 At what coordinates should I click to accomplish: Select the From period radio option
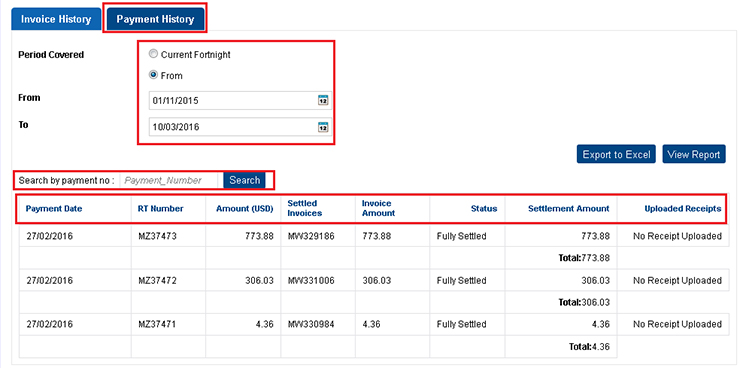pyautogui.click(x=153, y=75)
